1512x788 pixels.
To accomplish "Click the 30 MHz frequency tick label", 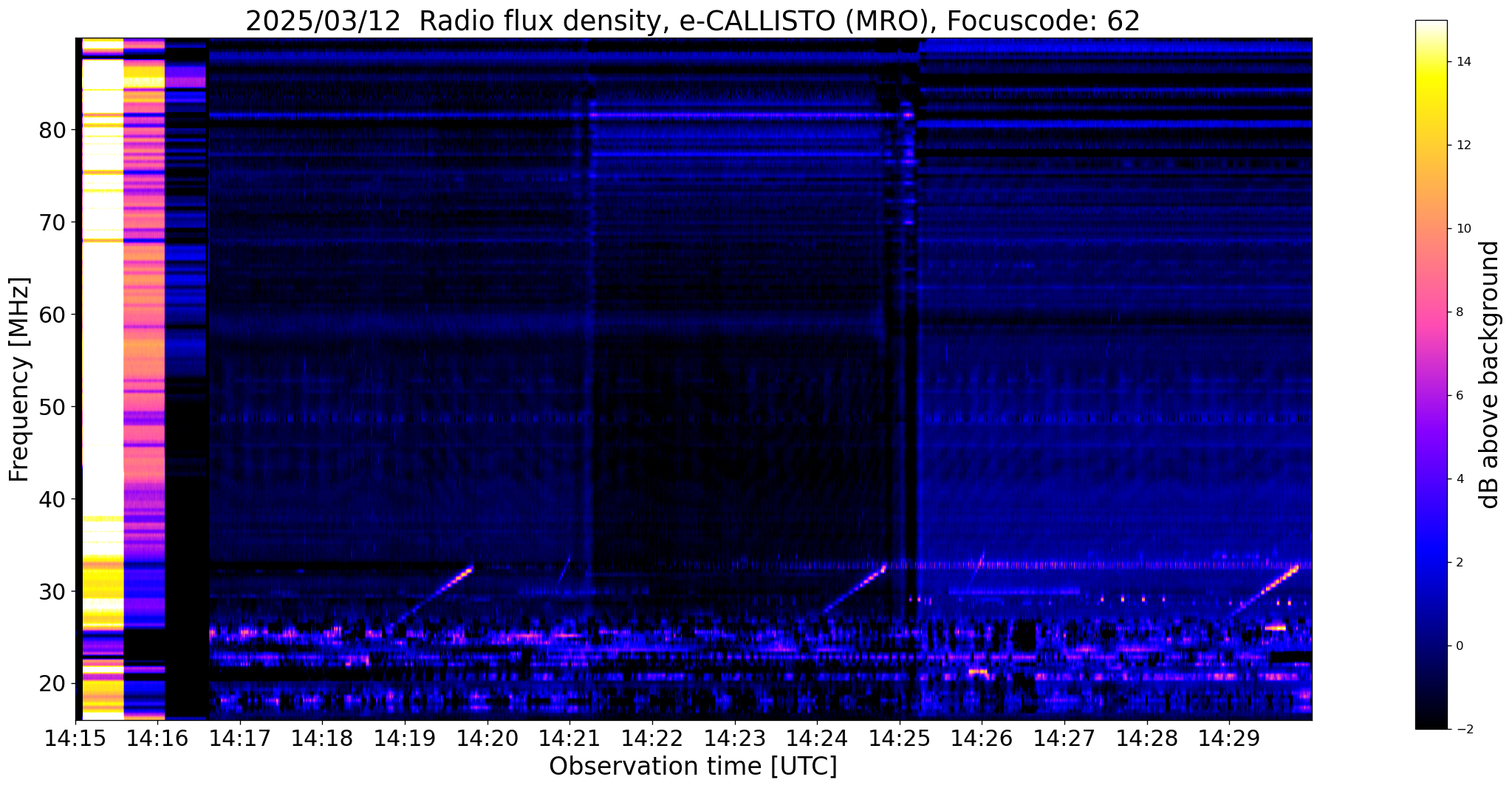I will [52, 592].
